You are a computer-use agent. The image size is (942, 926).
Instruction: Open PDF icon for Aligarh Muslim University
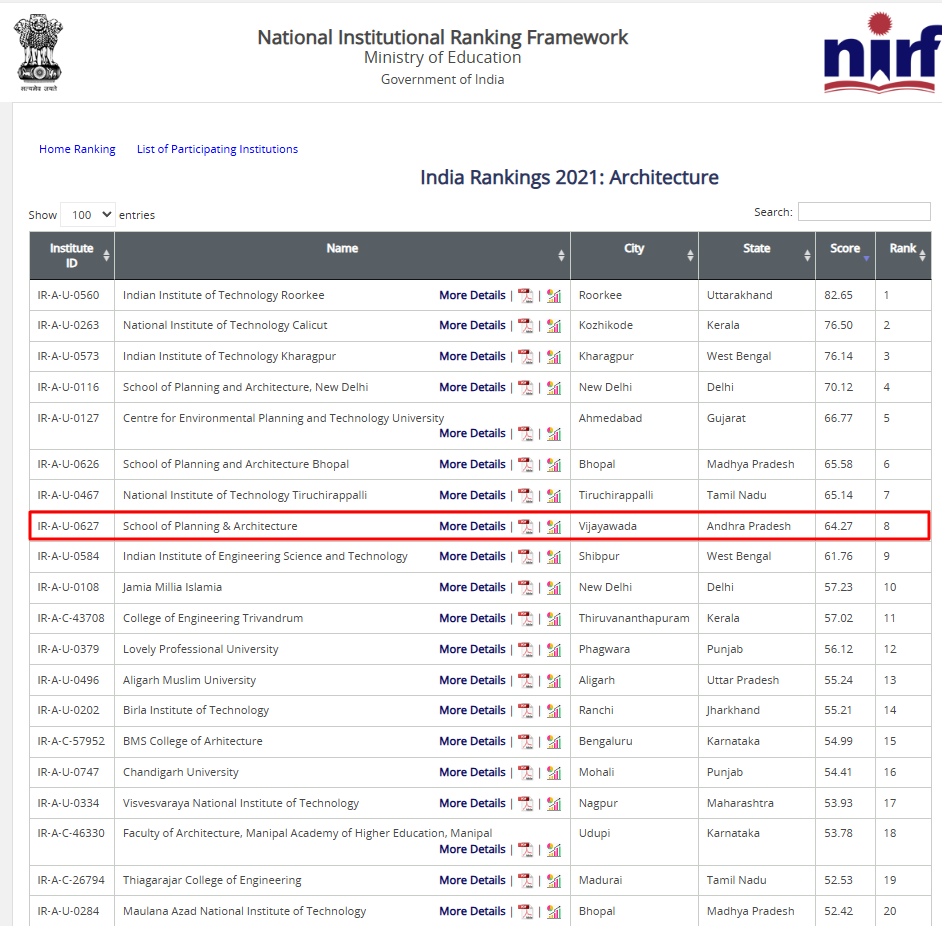click(x=526, y=680)
